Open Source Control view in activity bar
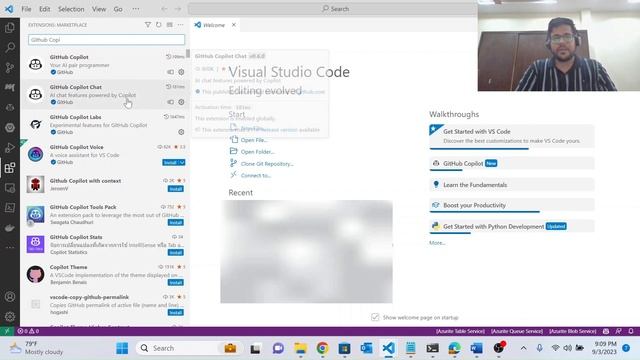 10,67
